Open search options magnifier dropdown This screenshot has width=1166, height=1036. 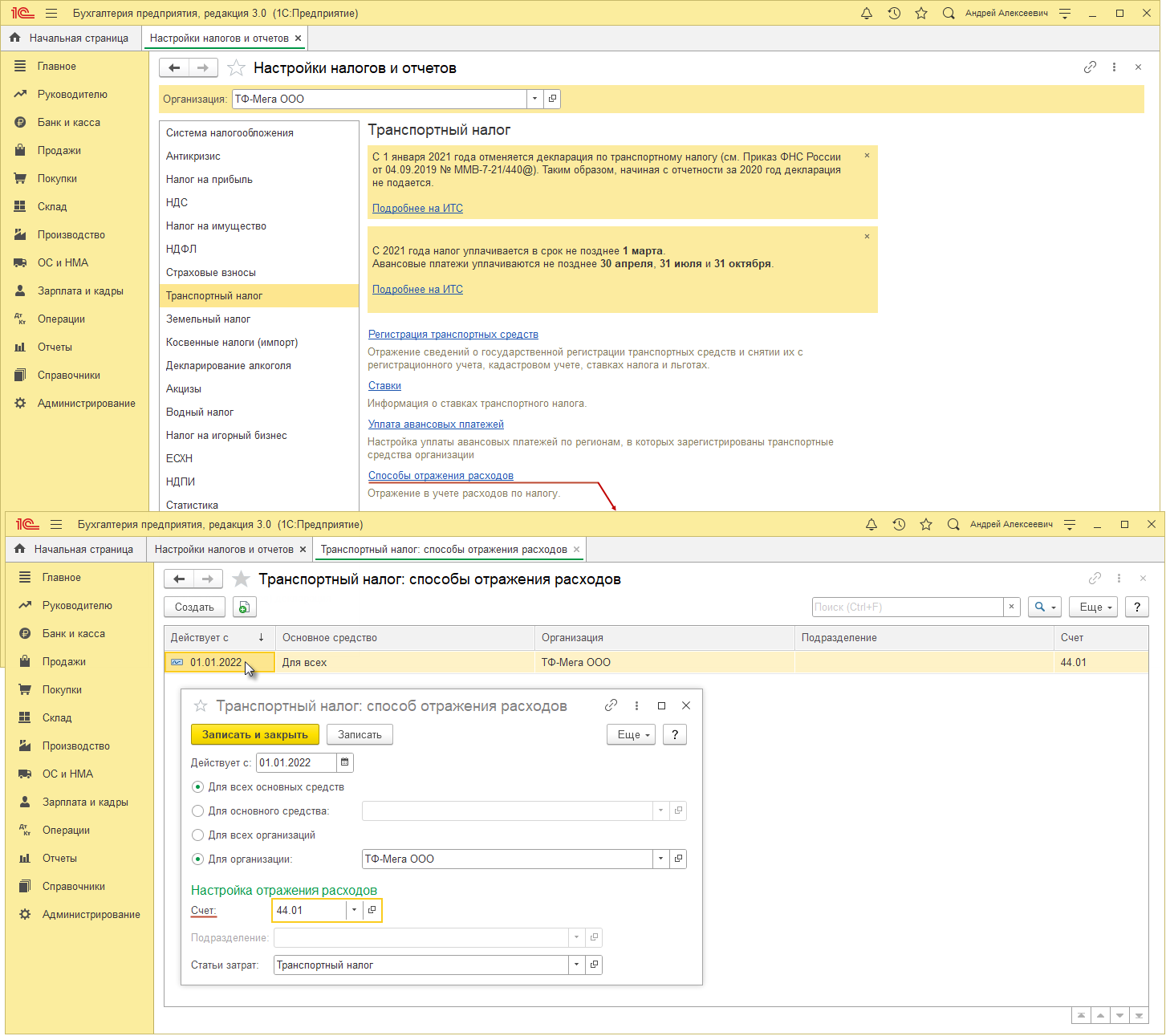(1045, 607)
